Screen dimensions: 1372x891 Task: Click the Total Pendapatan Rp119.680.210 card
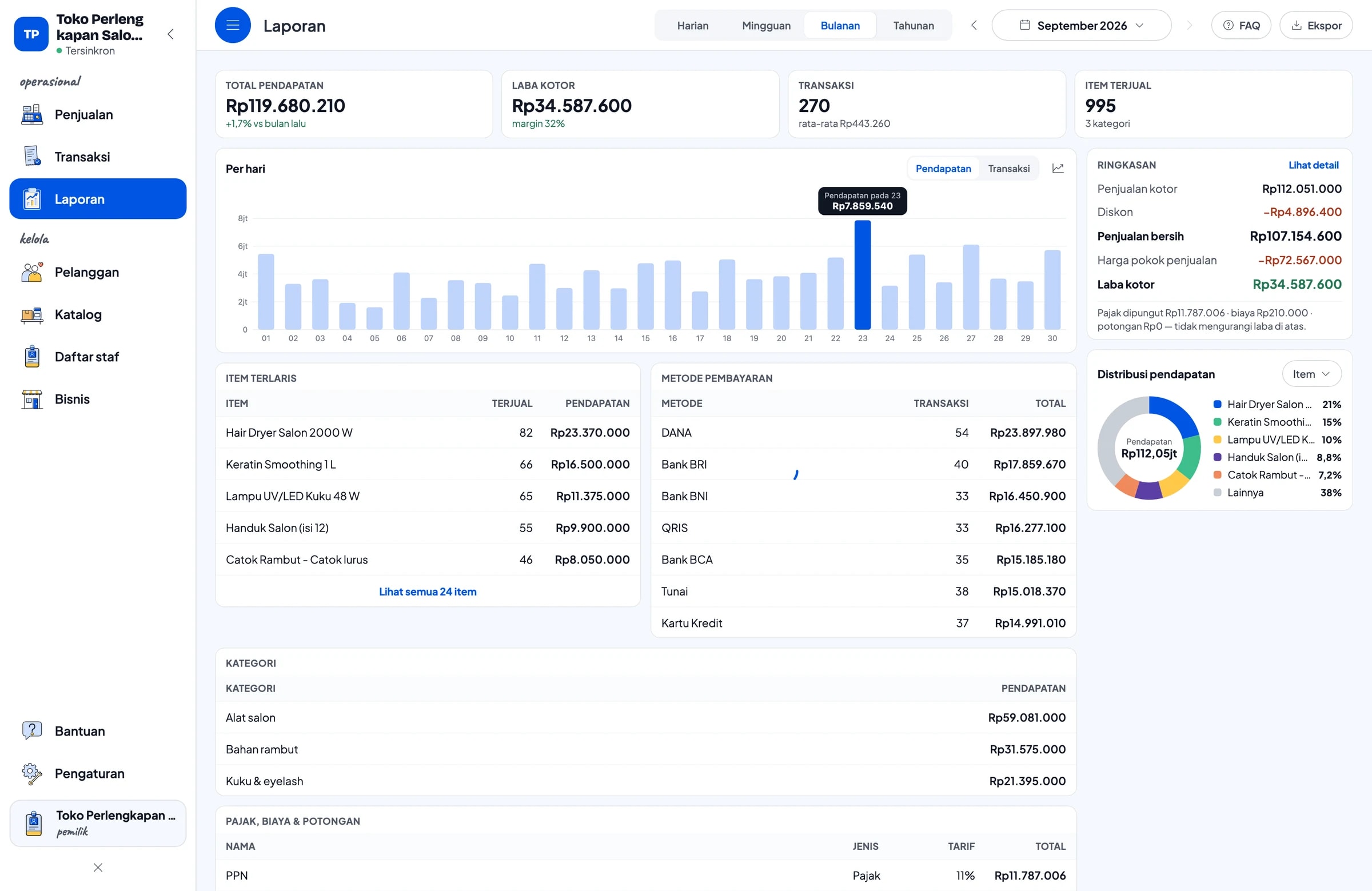tap(354, 105)
